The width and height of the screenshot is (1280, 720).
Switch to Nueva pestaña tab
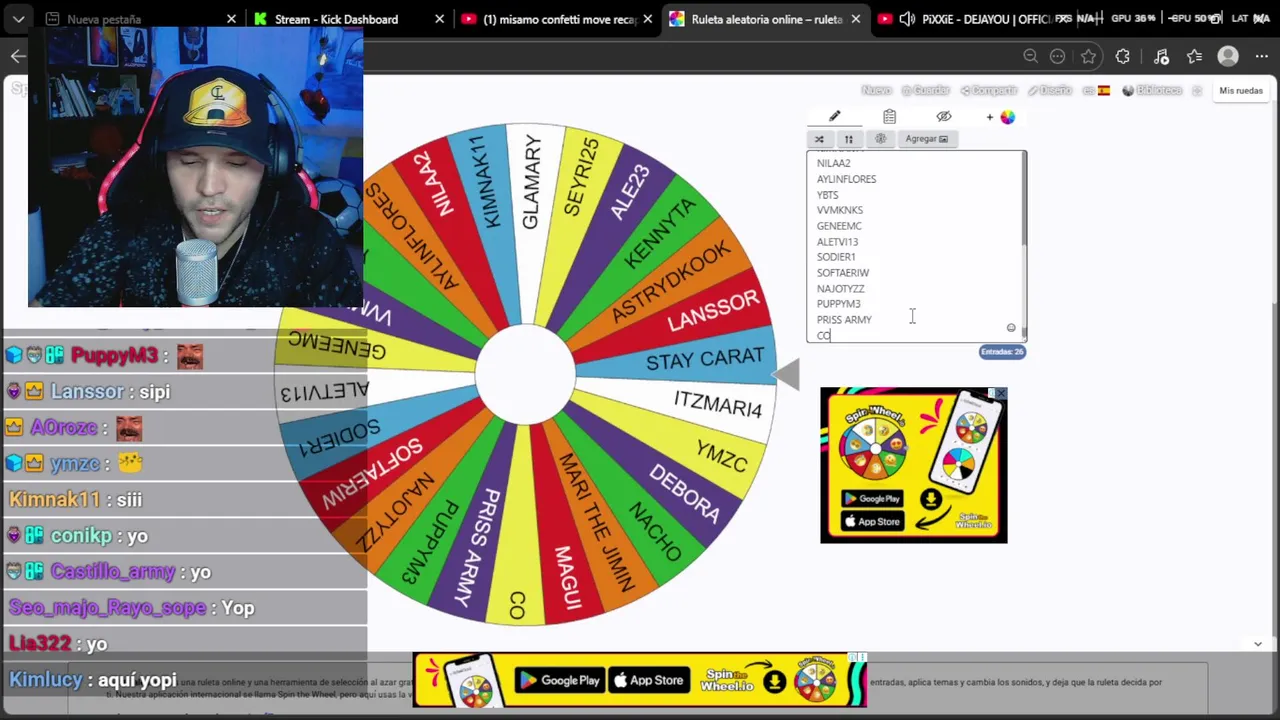(x=140, y=19)
